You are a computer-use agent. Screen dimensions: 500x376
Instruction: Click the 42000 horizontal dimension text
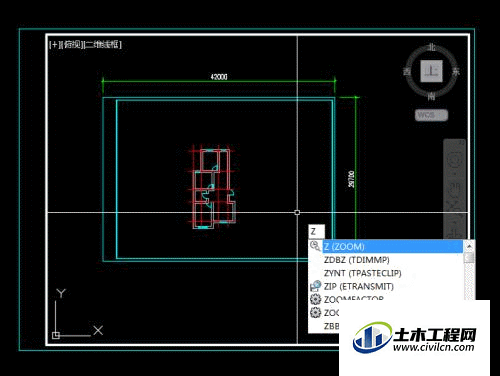click(219, 77)
